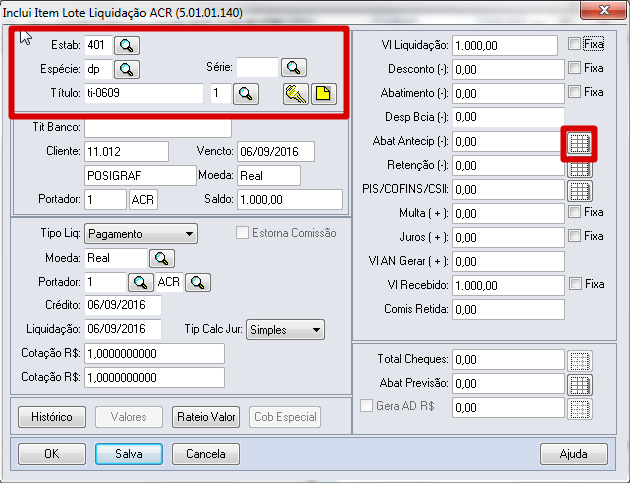This screenshot has height=483, width=630.
Task: Click the Rateio Valor button
Action: (206, 417)
